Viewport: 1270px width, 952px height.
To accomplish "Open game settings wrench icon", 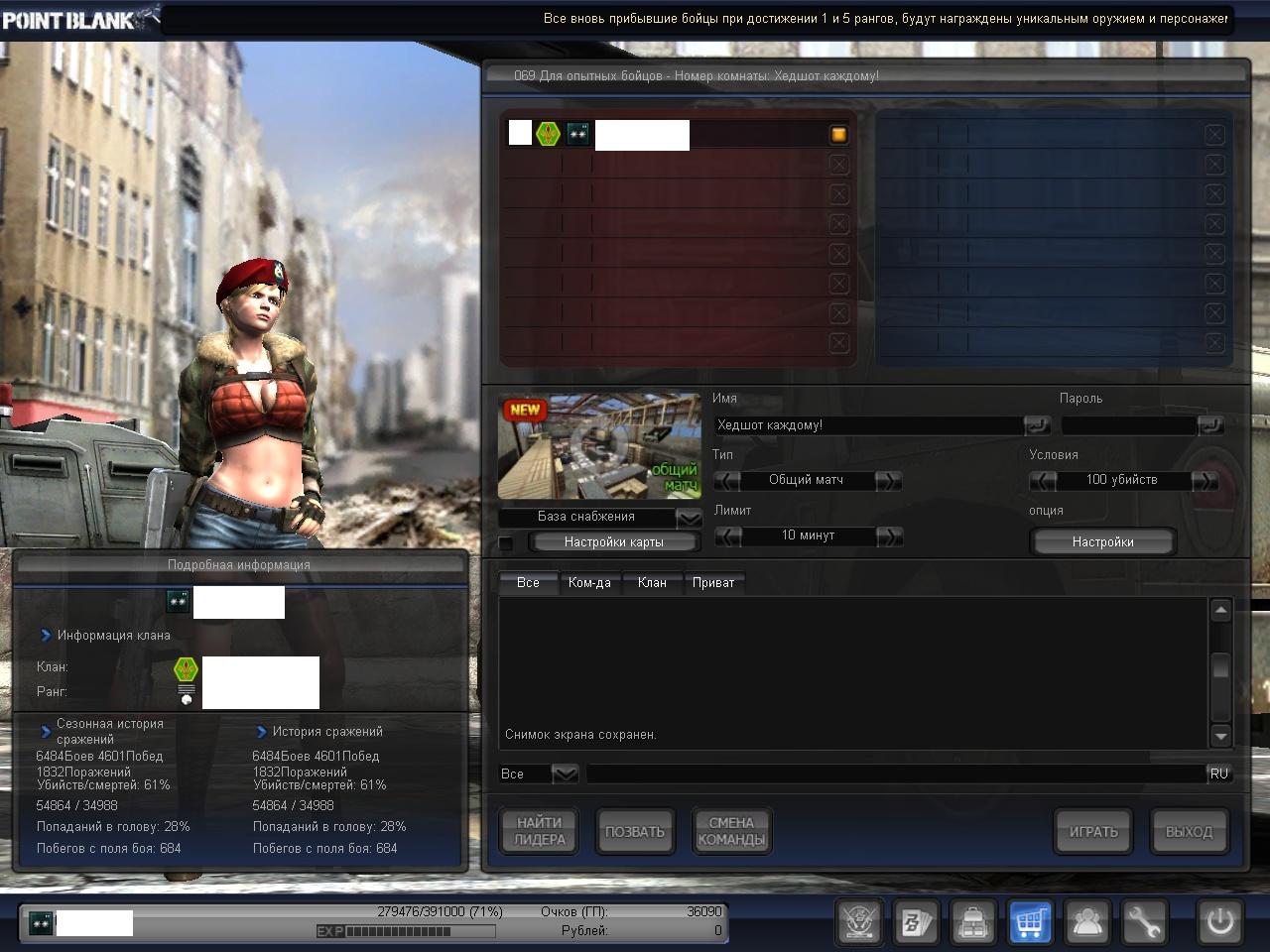I will [x=1144, y=922].
